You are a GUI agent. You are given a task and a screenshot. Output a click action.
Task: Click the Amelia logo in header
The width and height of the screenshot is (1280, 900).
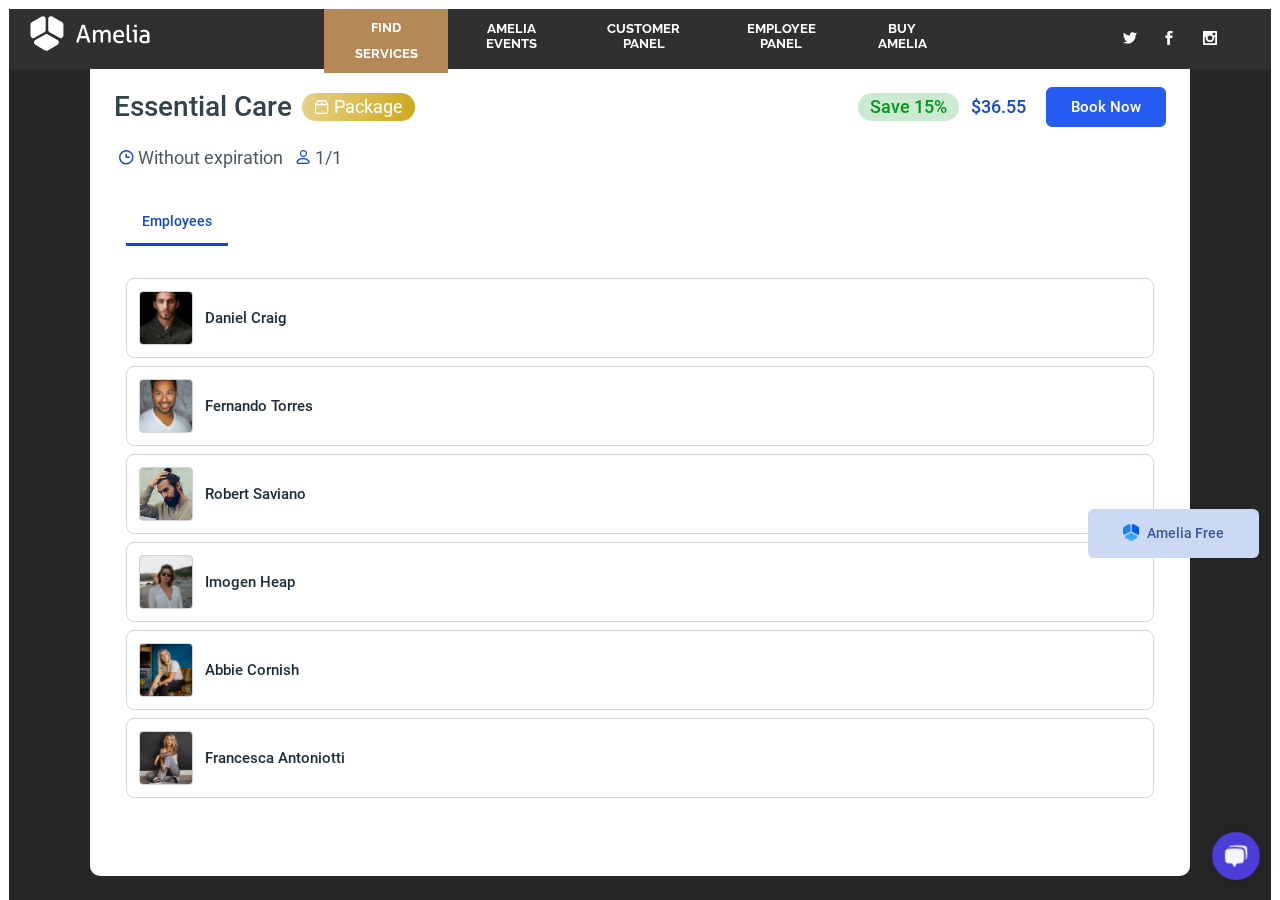click(90, 34)
